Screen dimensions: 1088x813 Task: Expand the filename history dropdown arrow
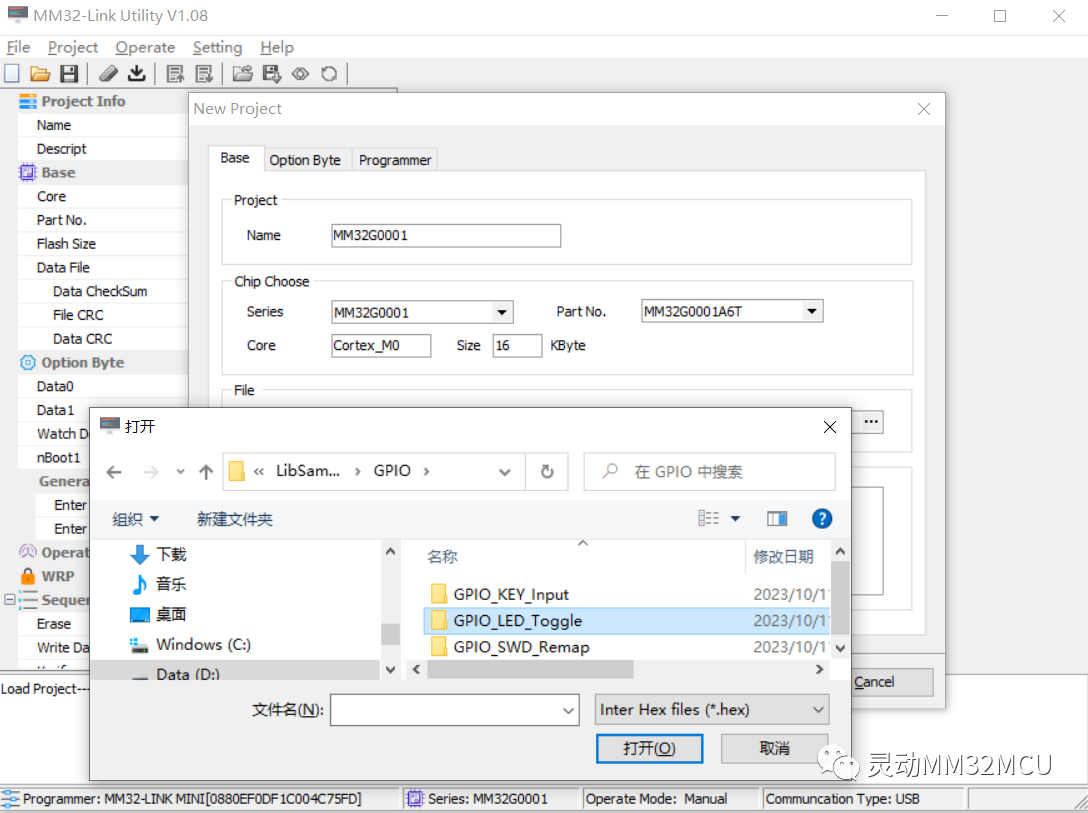coord(568,710)
